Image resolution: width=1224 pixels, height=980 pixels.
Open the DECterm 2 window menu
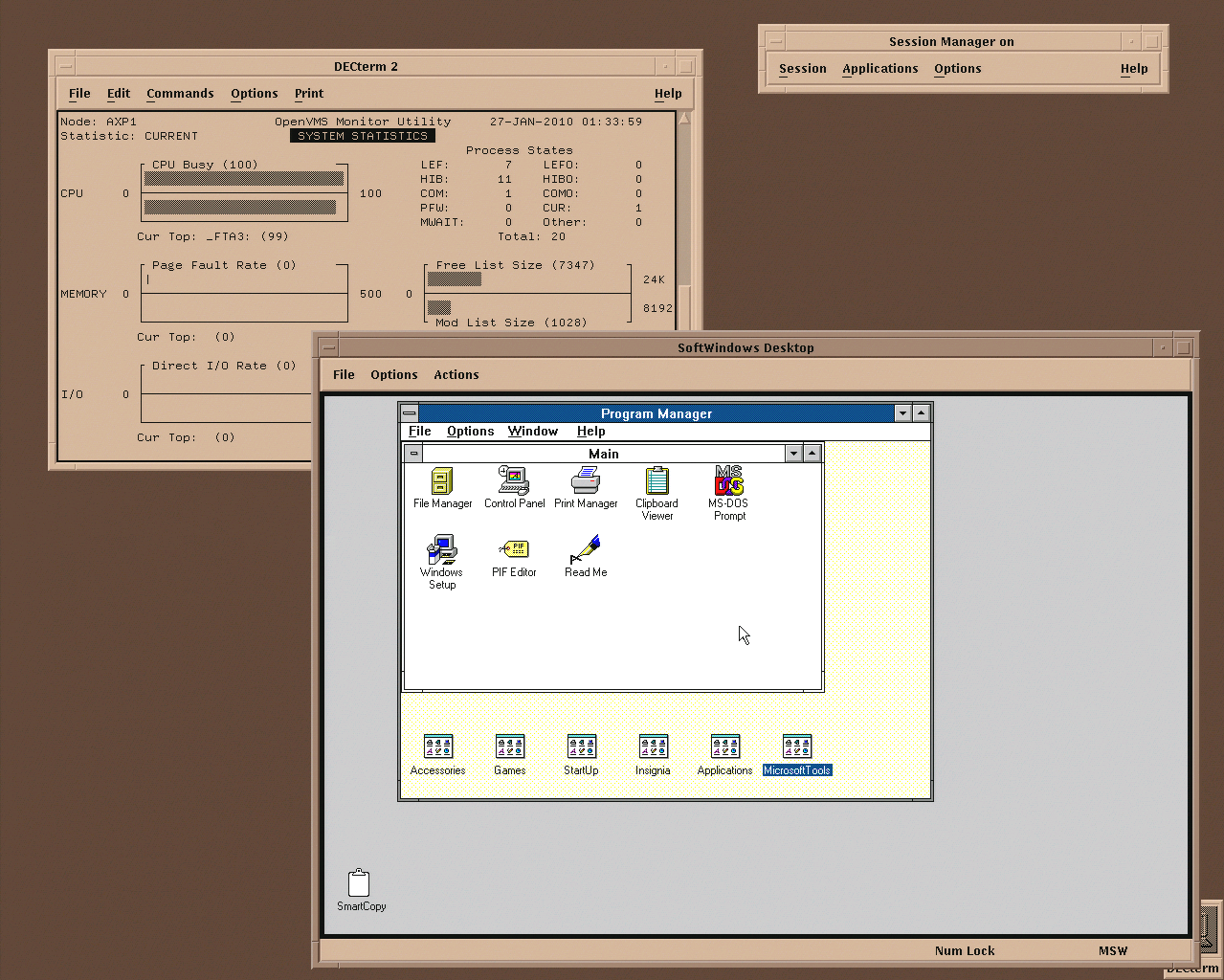(x=65, y=65)
